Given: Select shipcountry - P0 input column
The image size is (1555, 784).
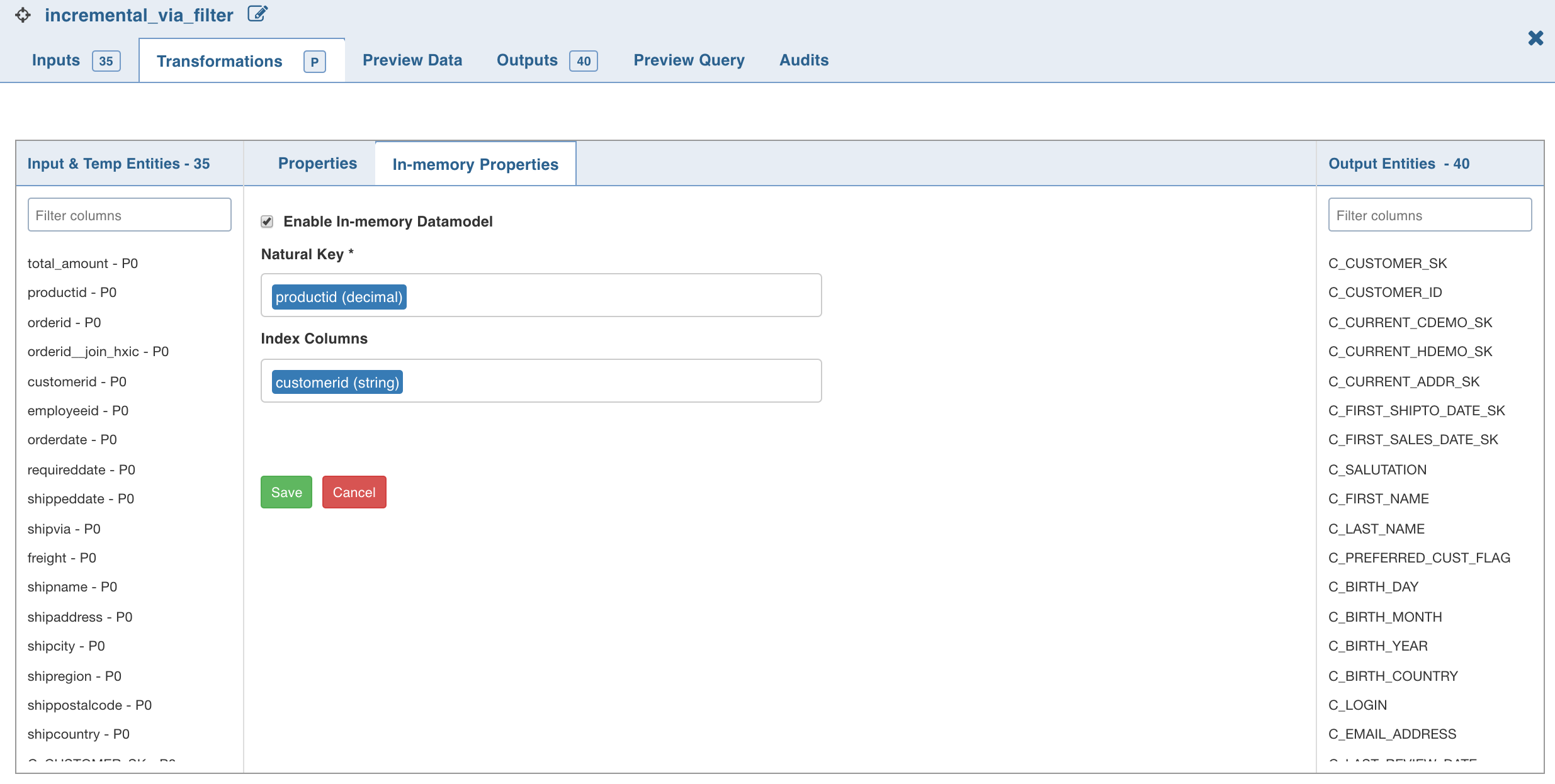Looking at the screenshot, I should click(x=79, y=734).
